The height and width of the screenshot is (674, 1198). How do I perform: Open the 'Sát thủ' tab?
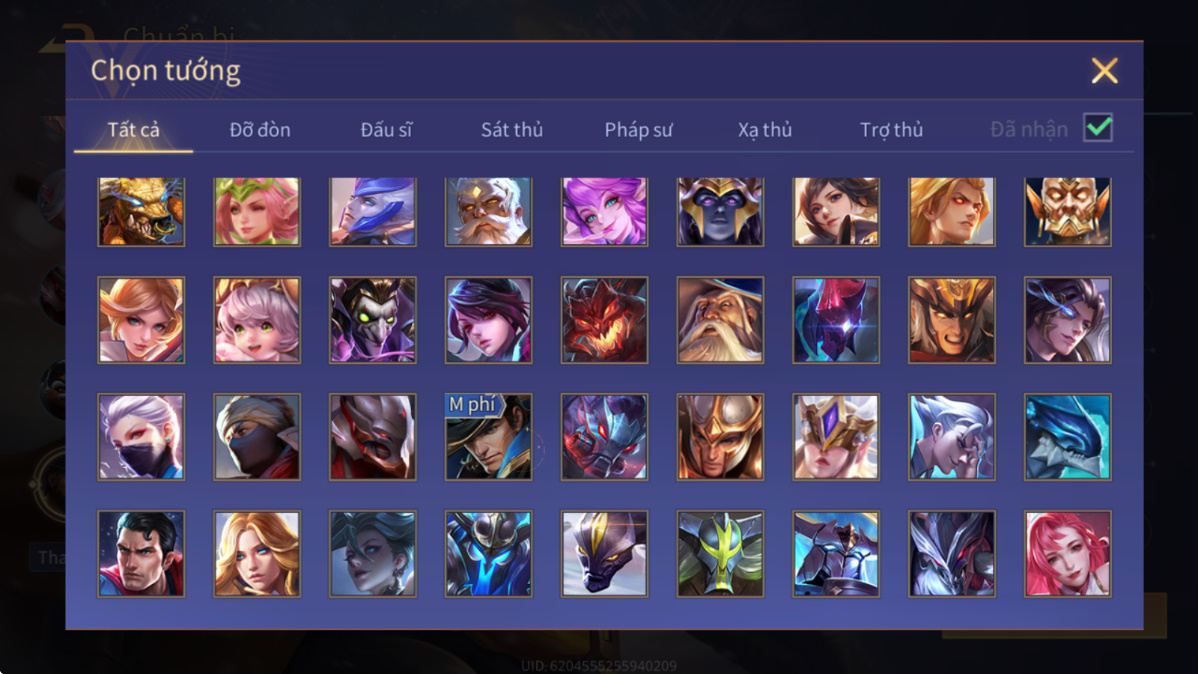[512, 130]
